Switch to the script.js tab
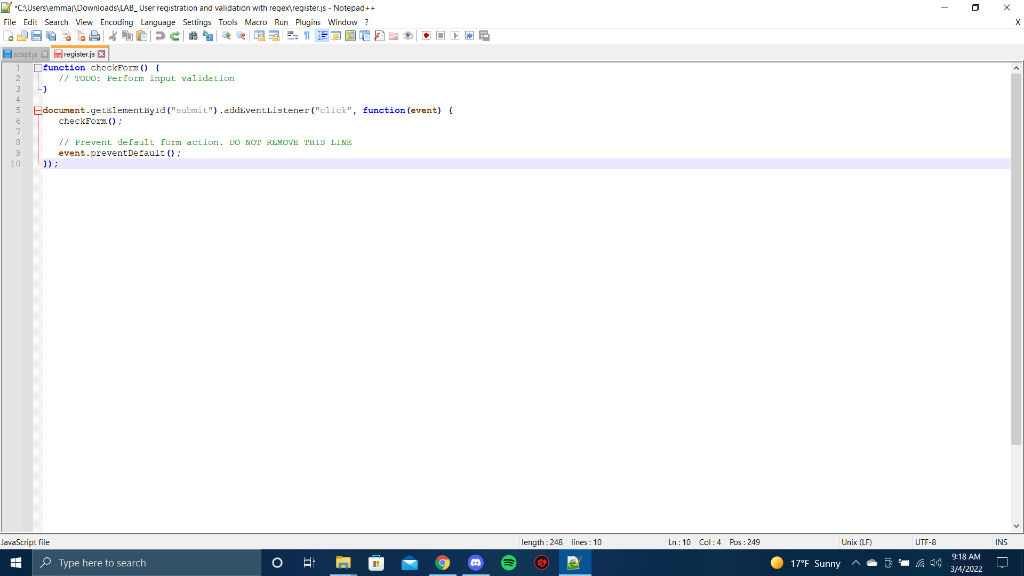Screen dimensions: 1024x576 (x=25, y=51)
